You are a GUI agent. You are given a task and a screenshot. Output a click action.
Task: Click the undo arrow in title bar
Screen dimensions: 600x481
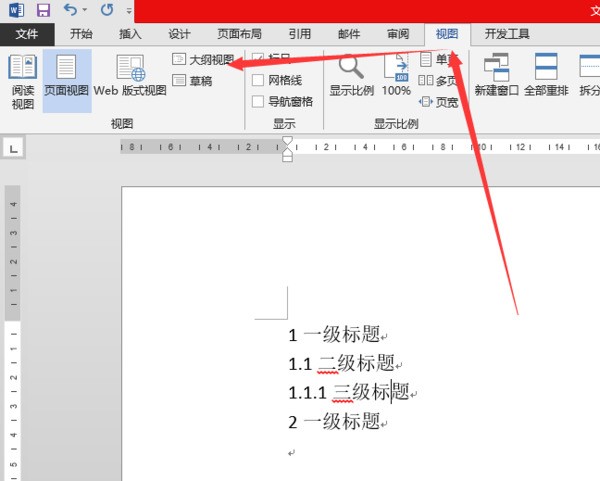pos(70,10)
